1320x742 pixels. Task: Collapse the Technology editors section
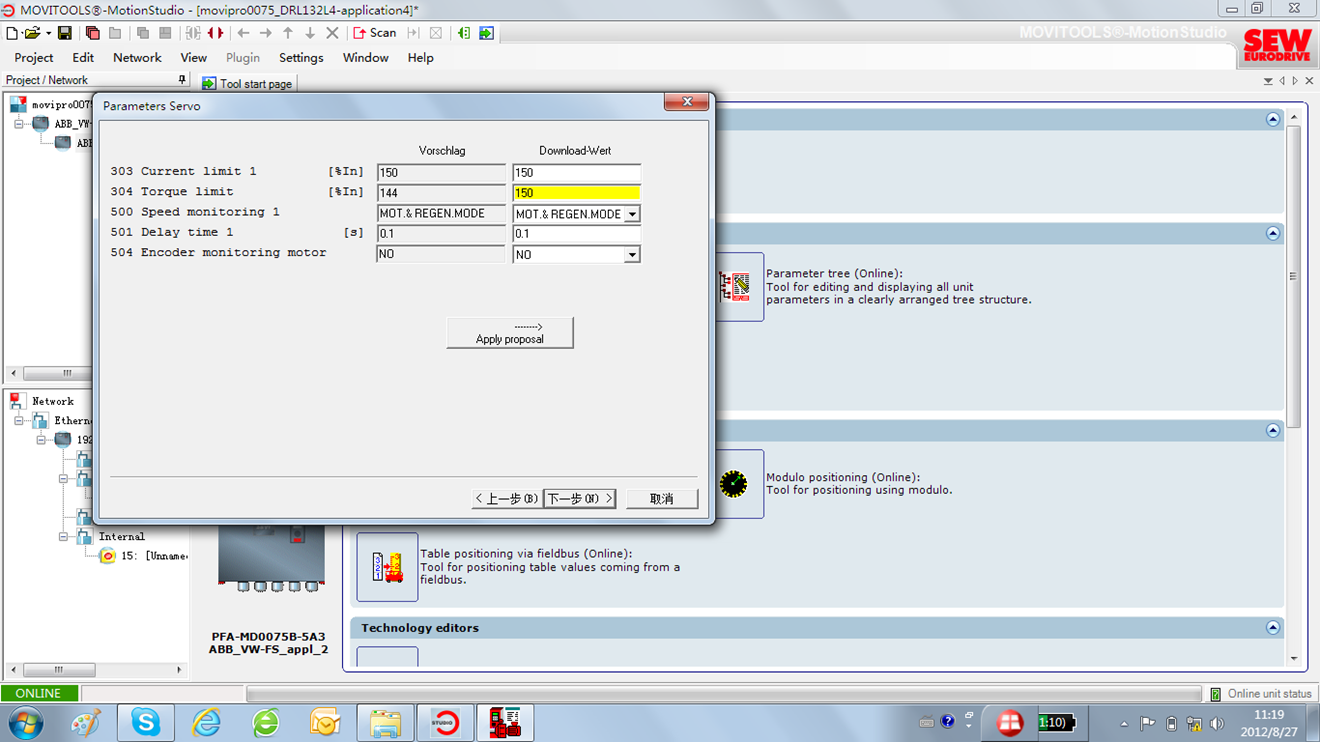tap(1273, 628)
